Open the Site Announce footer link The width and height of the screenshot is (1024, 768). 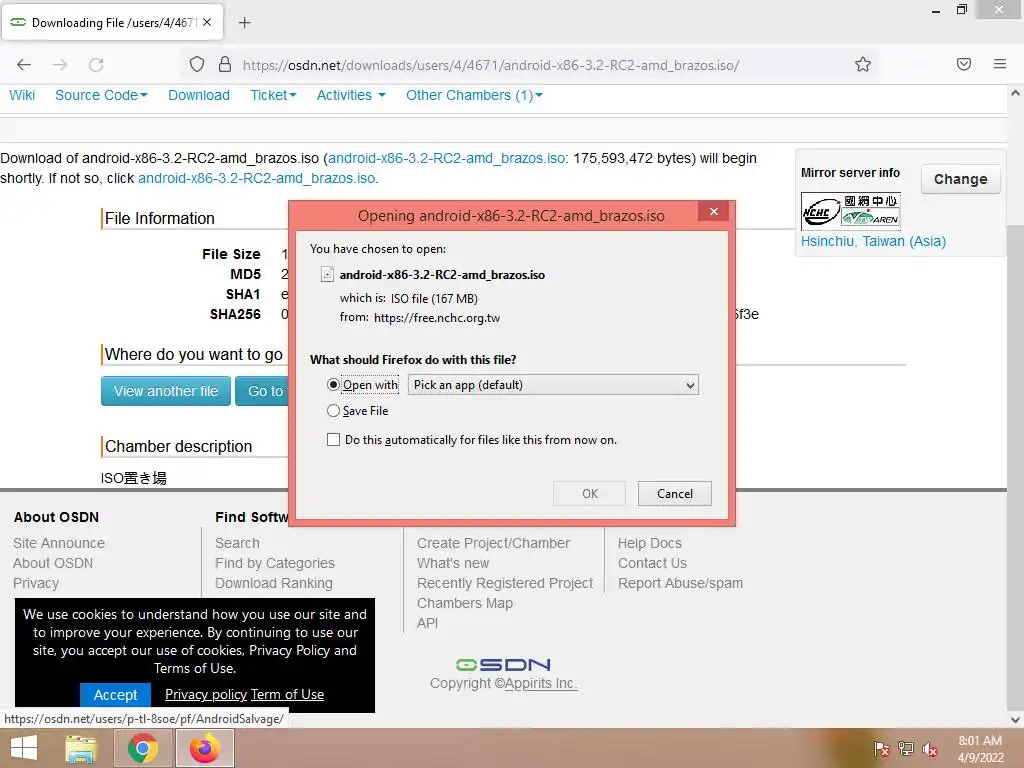[59, 543]
